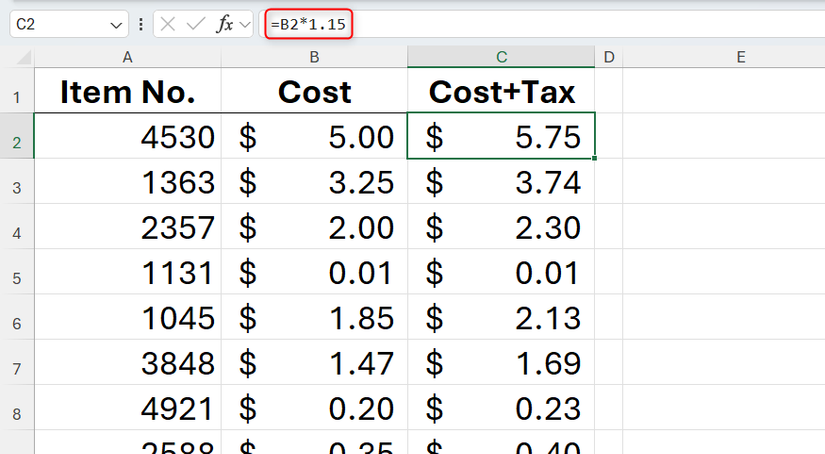825x454 pixels.
Task: Select column C header
Action: tap(501, 57)
